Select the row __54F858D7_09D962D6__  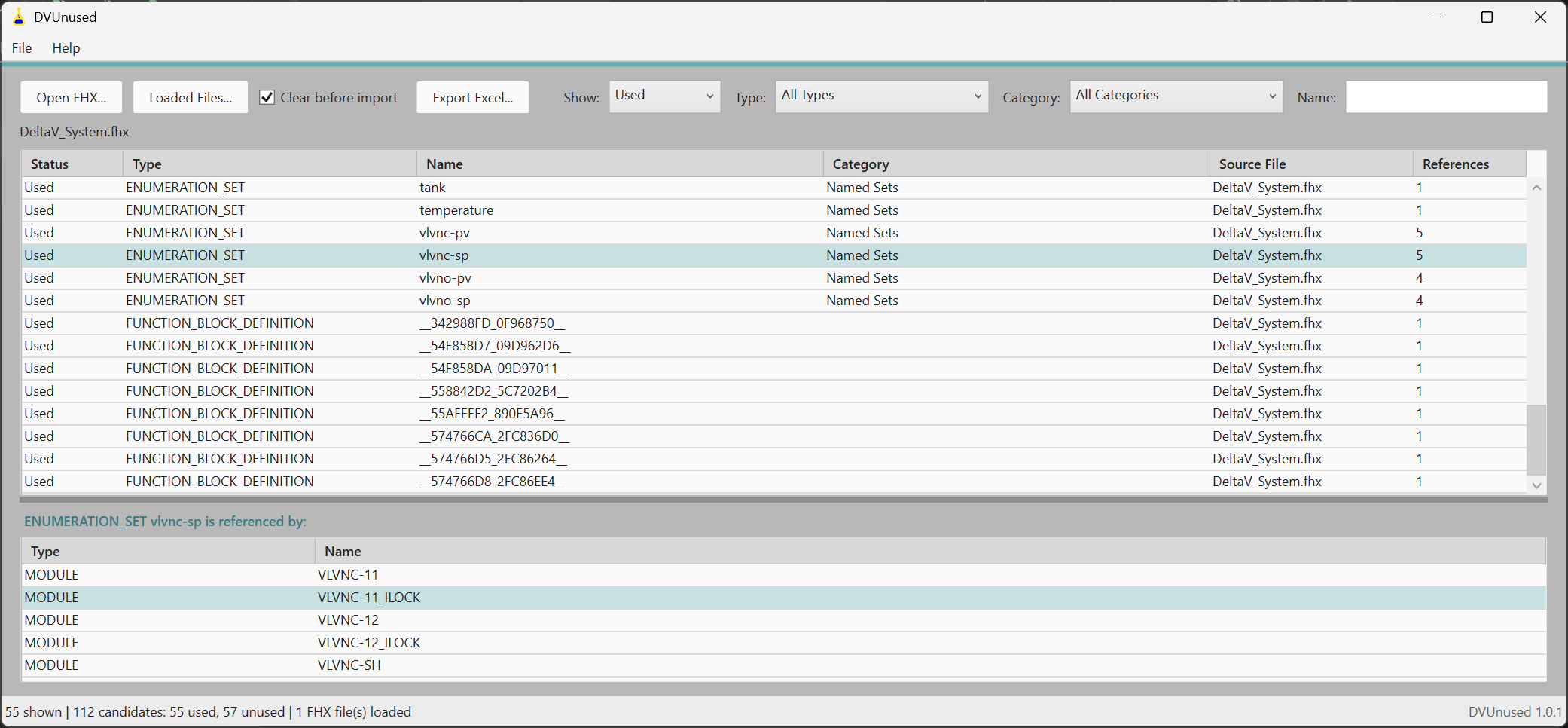coord(774,346)
